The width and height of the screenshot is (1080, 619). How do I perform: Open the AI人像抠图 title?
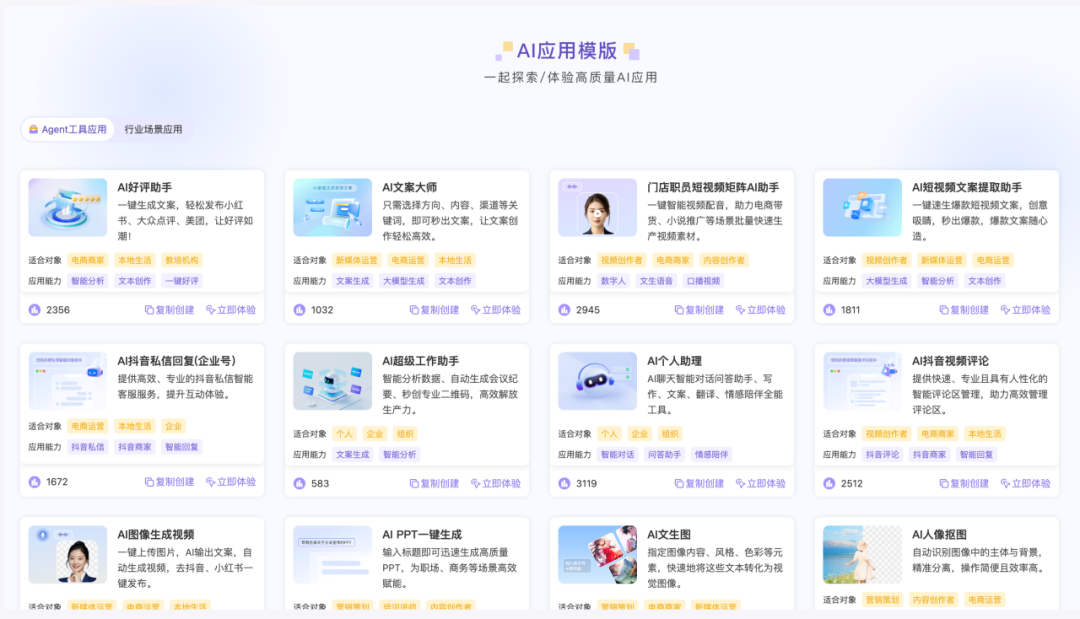[939, 534]
